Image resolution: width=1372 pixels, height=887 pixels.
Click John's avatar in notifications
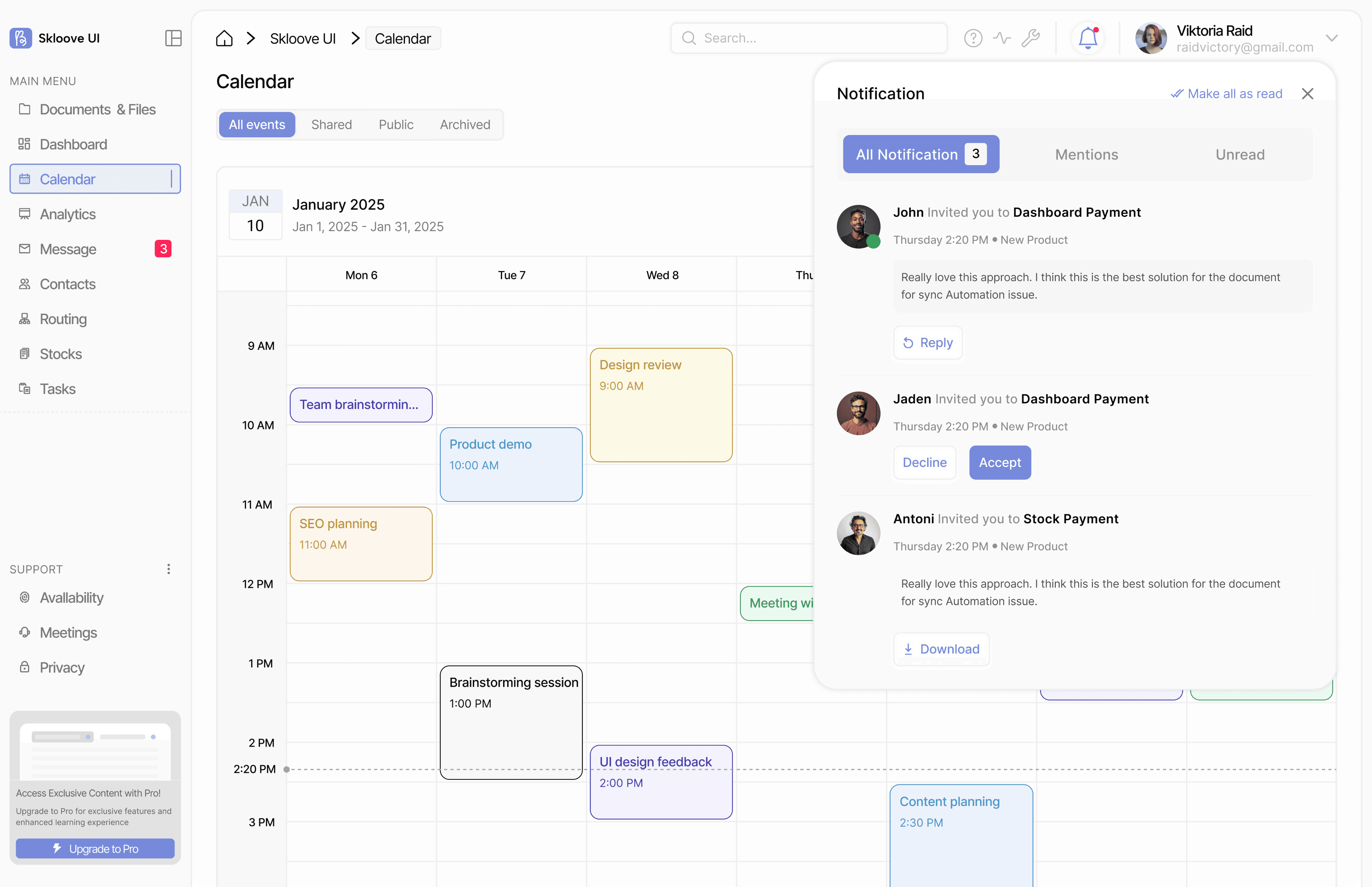click(x=857, y=226)
